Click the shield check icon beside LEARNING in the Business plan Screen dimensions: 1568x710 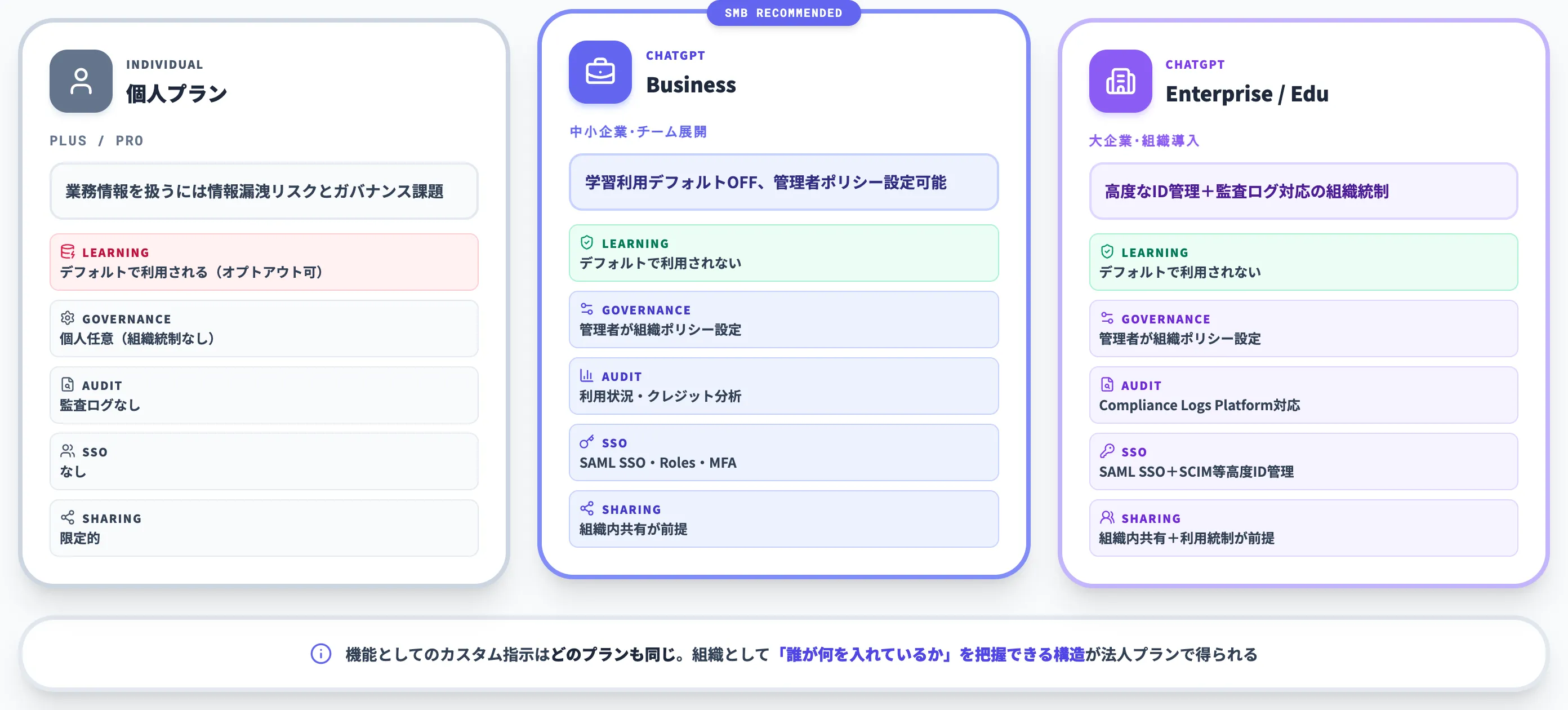pos(587,242)
